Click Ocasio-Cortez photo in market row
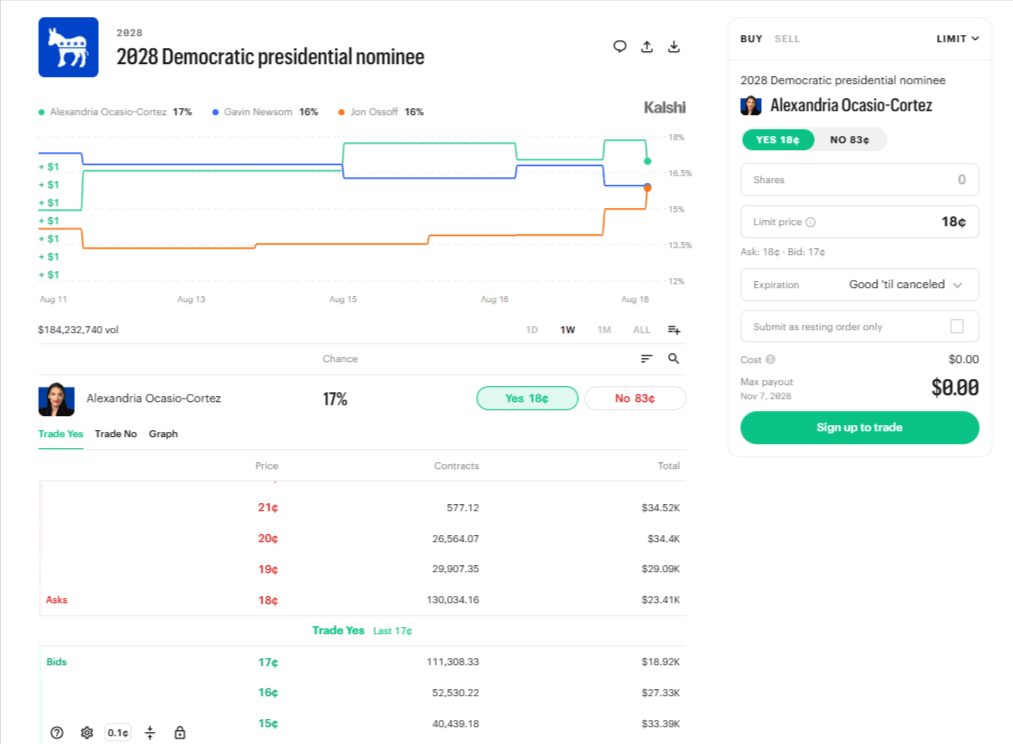Image resolution: width=1013 pixels, height=744 pixels. pyautogui.click(x=57, y=399)
